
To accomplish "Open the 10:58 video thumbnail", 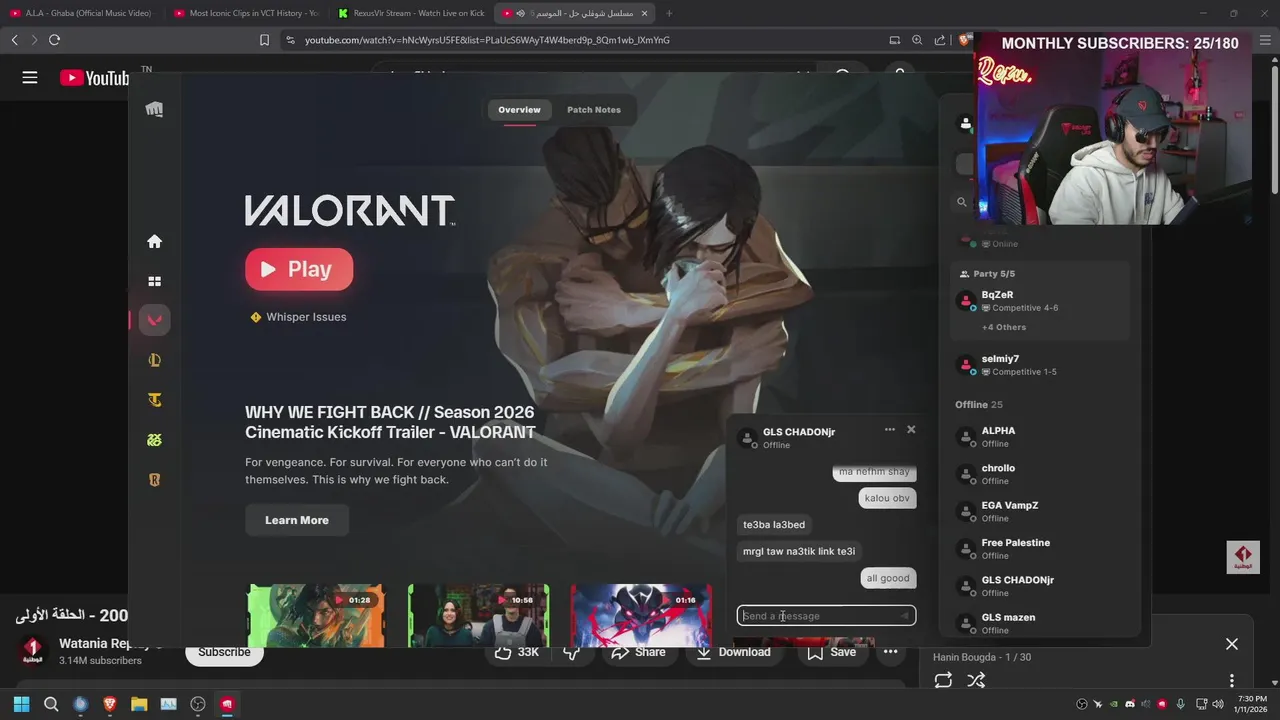I will tap(478, 615).
